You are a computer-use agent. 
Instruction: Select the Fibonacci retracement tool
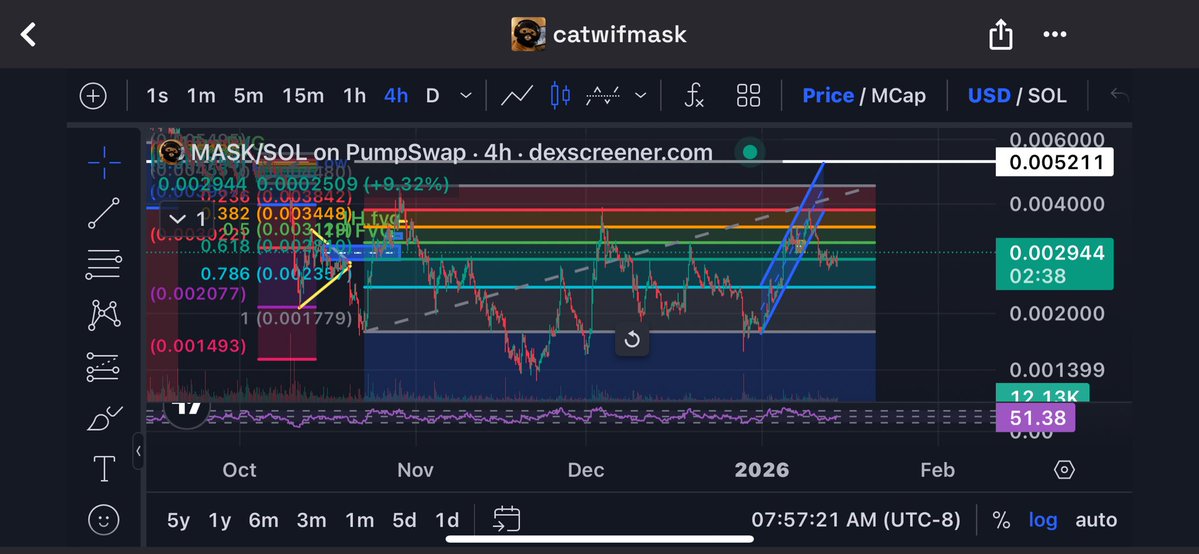point(104,264)
